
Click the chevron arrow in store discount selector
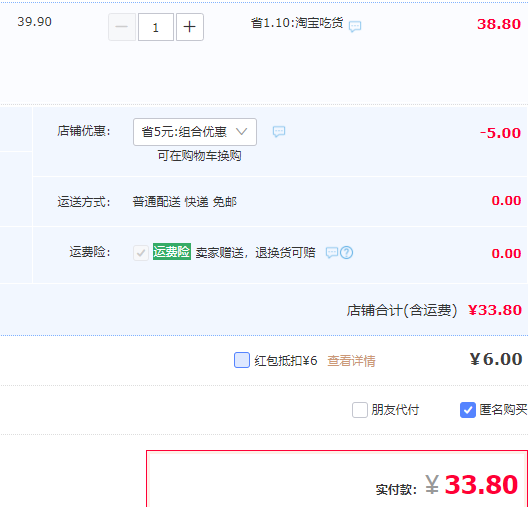(242, 132)
